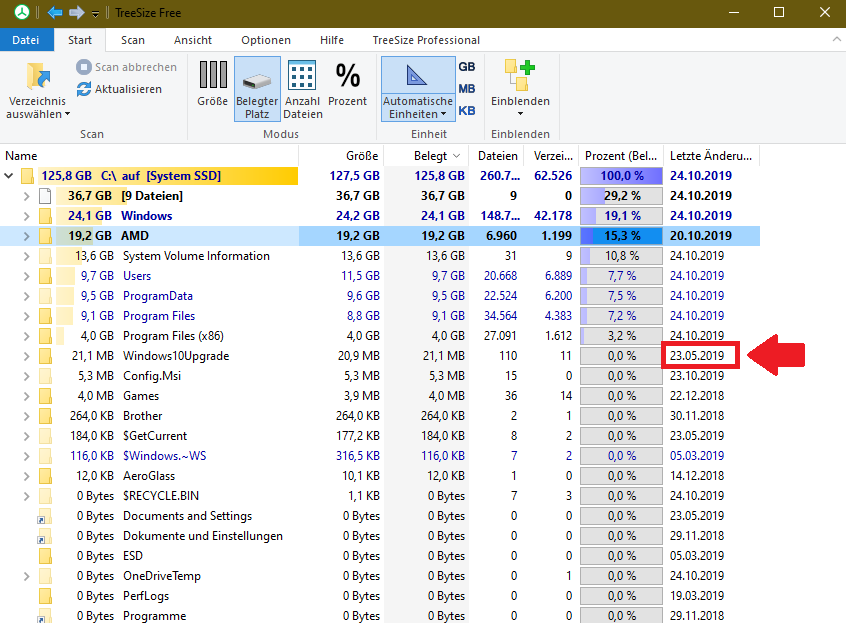846x623 pixels.
Task: Click the Einblenden icon
Action: [x=520, y=76]
